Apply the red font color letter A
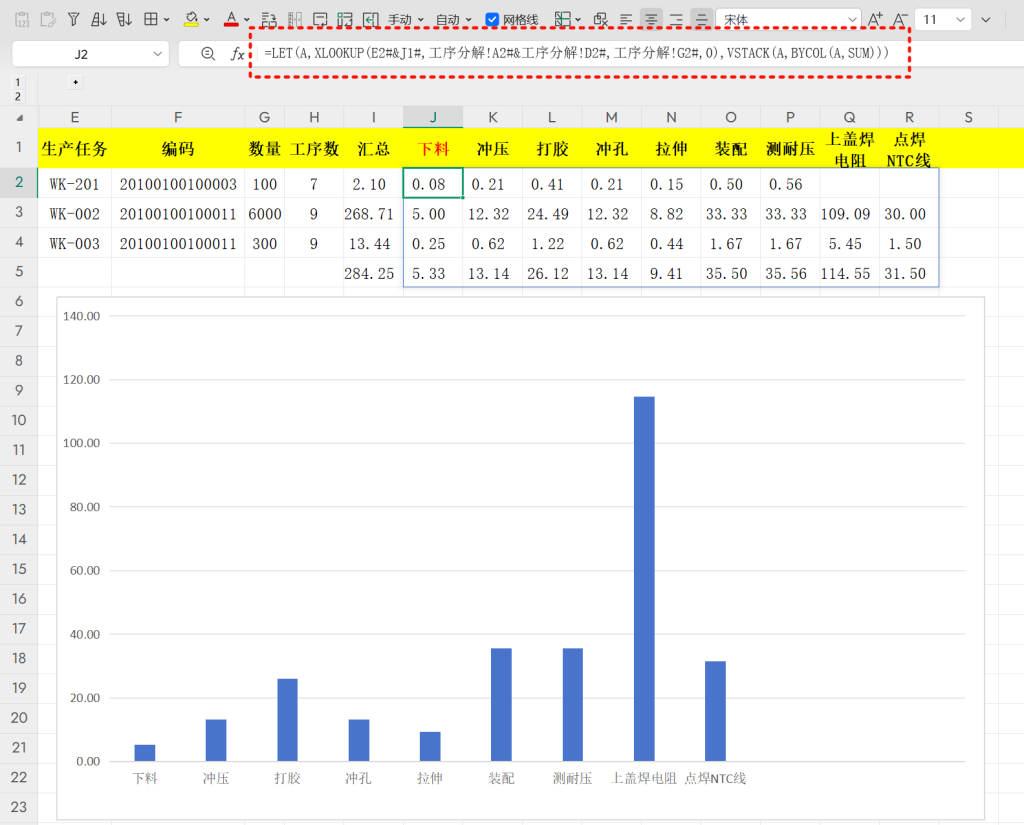The image size is (1024, 825). click(231, 20)
